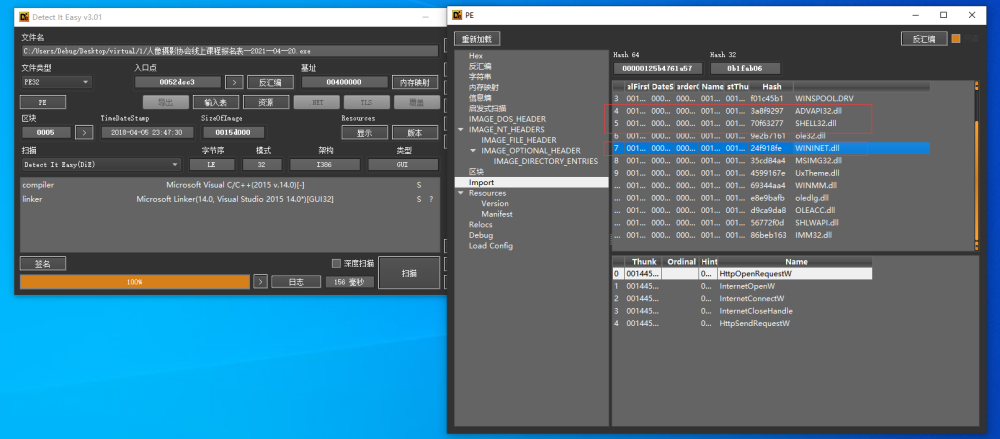
Task: Click the S marker on the linker row
Action: coord(419,199)
